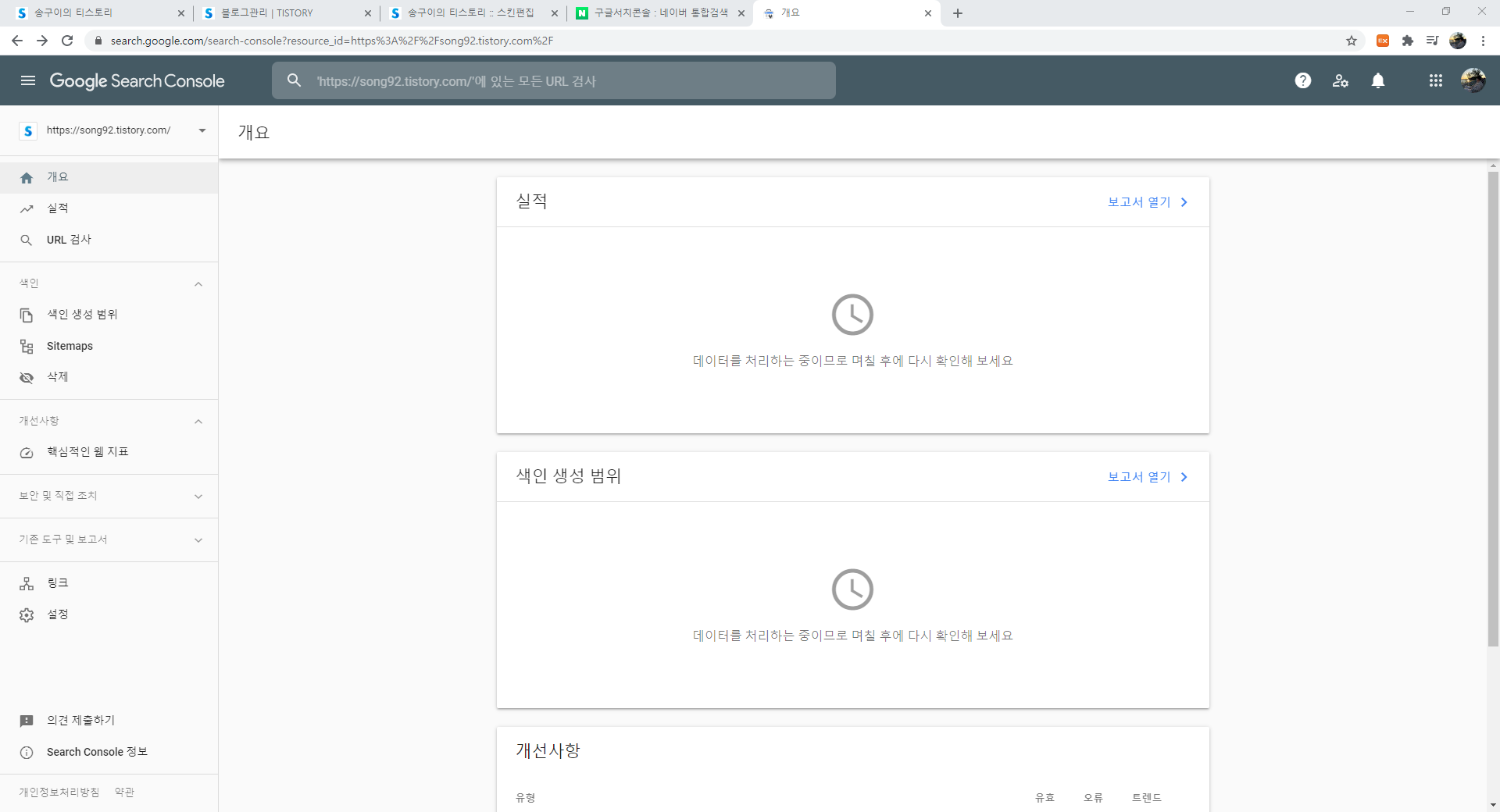Open Chrome three-dot menu
This screenshot has width=1500, height=812.
coord(1483,41)
